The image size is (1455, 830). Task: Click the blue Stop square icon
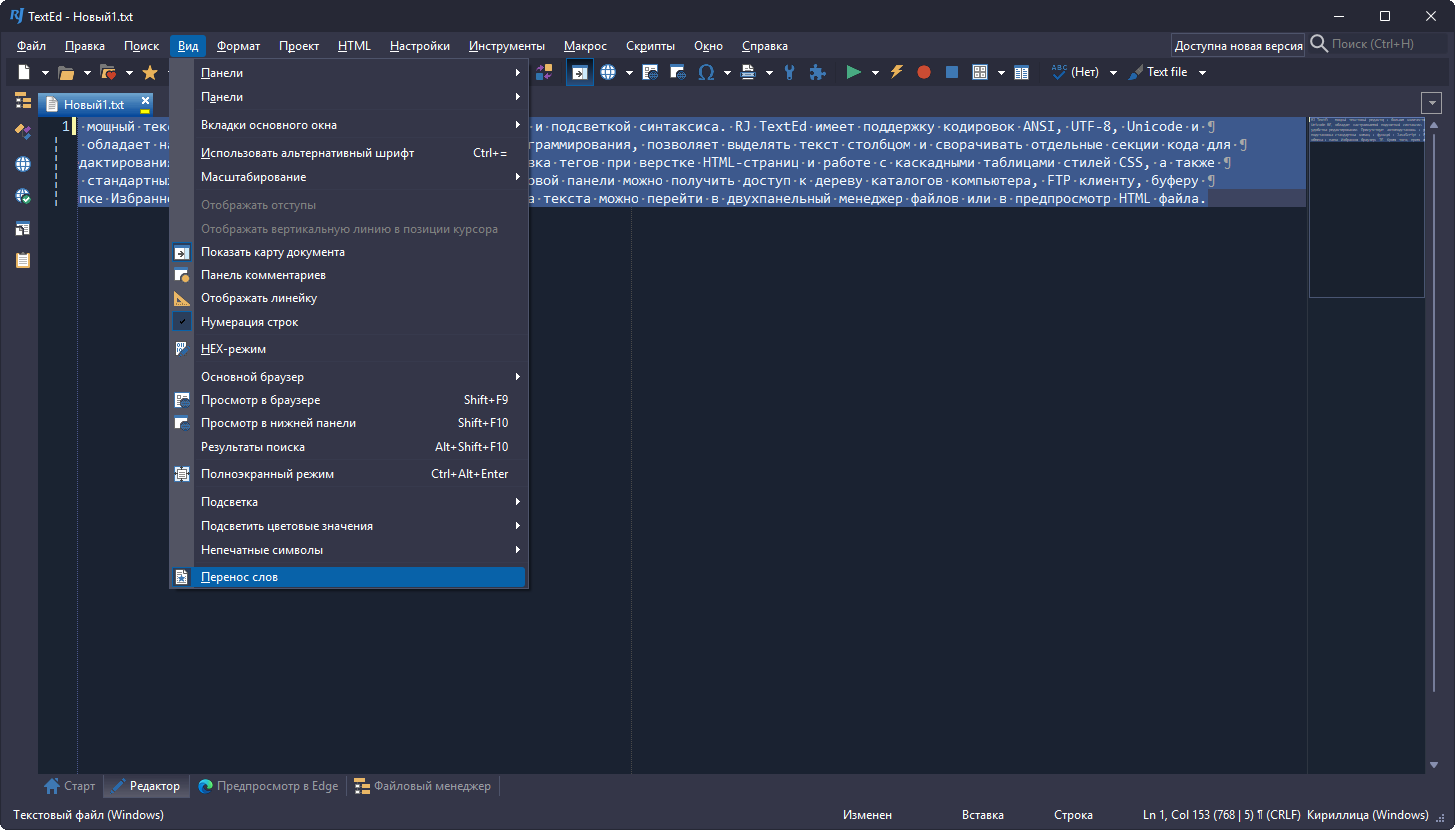coord(952,72)
